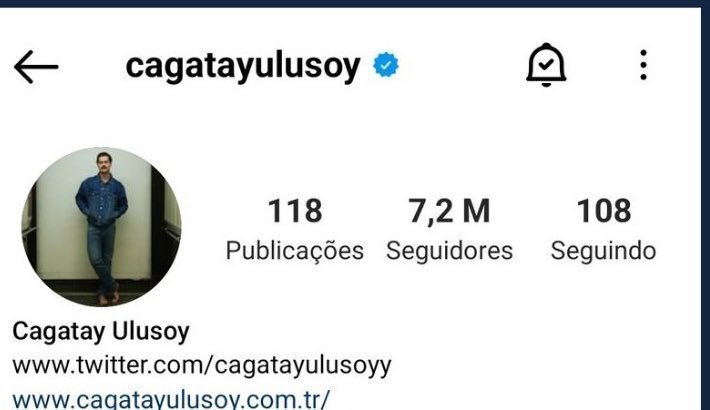Select the cagatayulusoy username header
Image resolution: width=710 pixels, height=410 pixels.
(243, 67)
